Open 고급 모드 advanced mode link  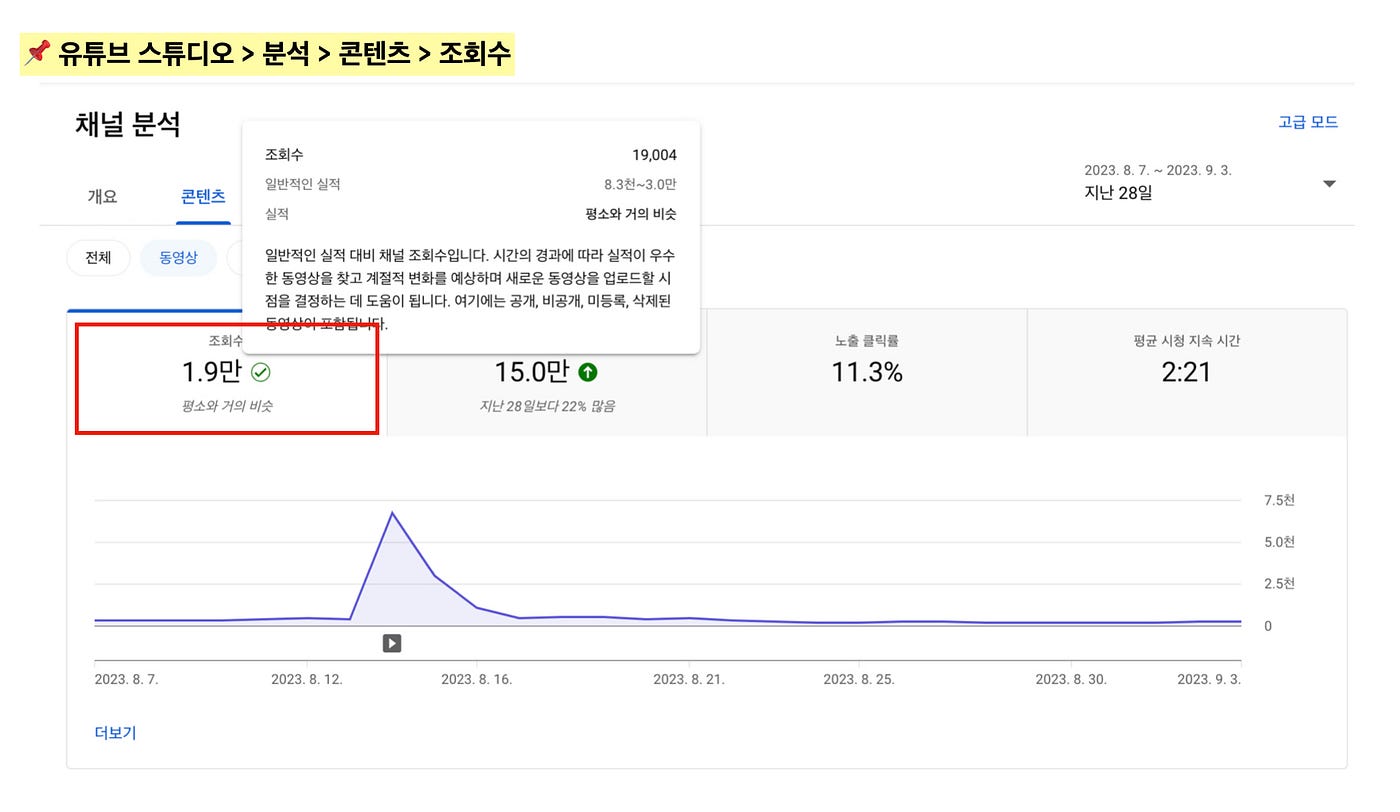1308,122
